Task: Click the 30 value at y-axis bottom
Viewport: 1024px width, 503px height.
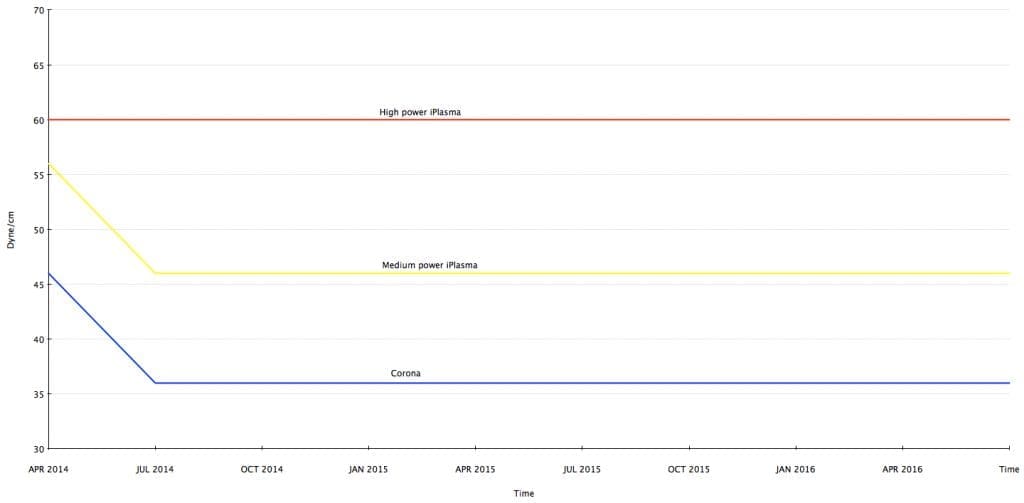Action: (x=39, y=449)
